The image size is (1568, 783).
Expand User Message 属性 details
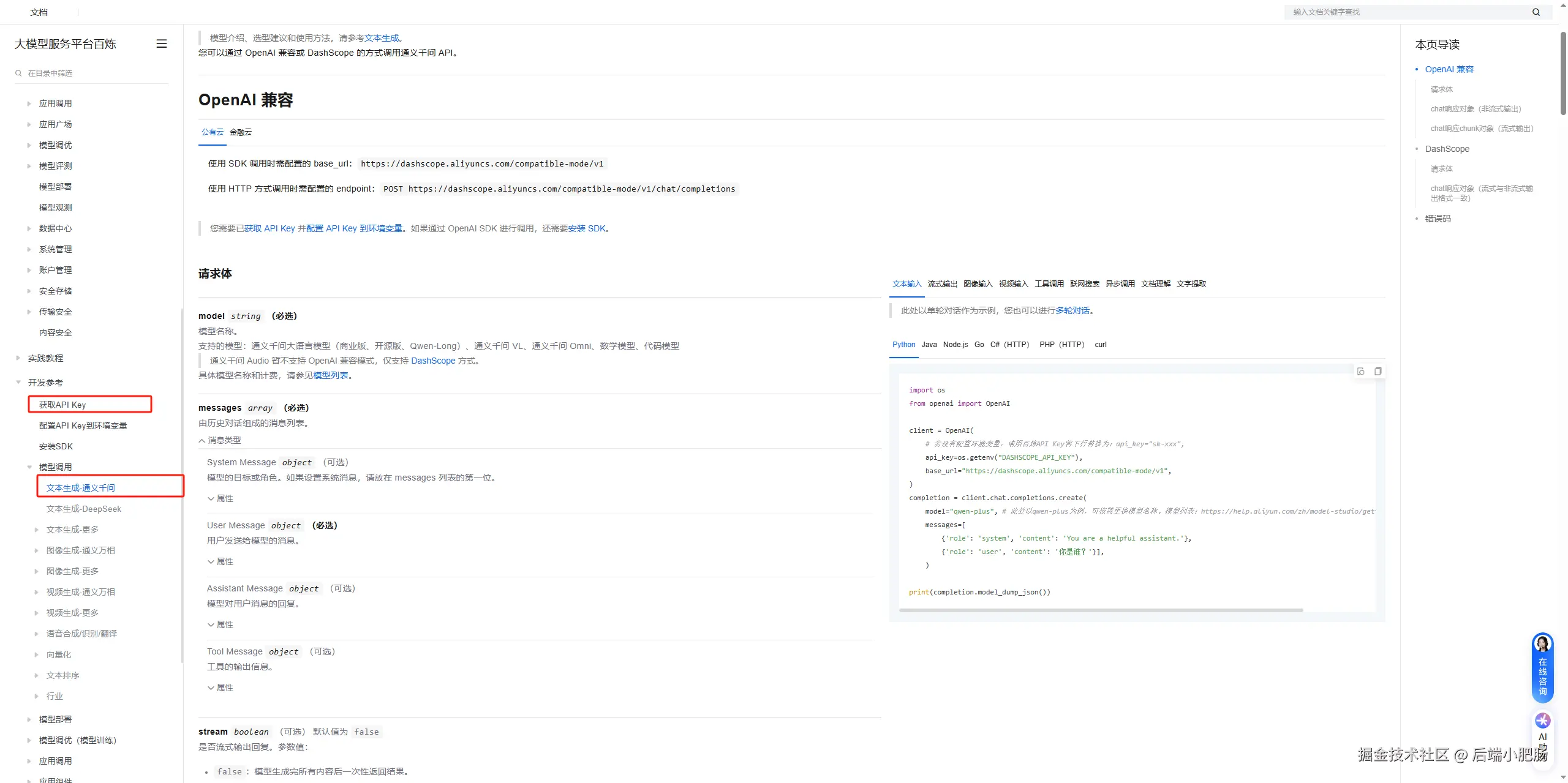coord(221,562)
